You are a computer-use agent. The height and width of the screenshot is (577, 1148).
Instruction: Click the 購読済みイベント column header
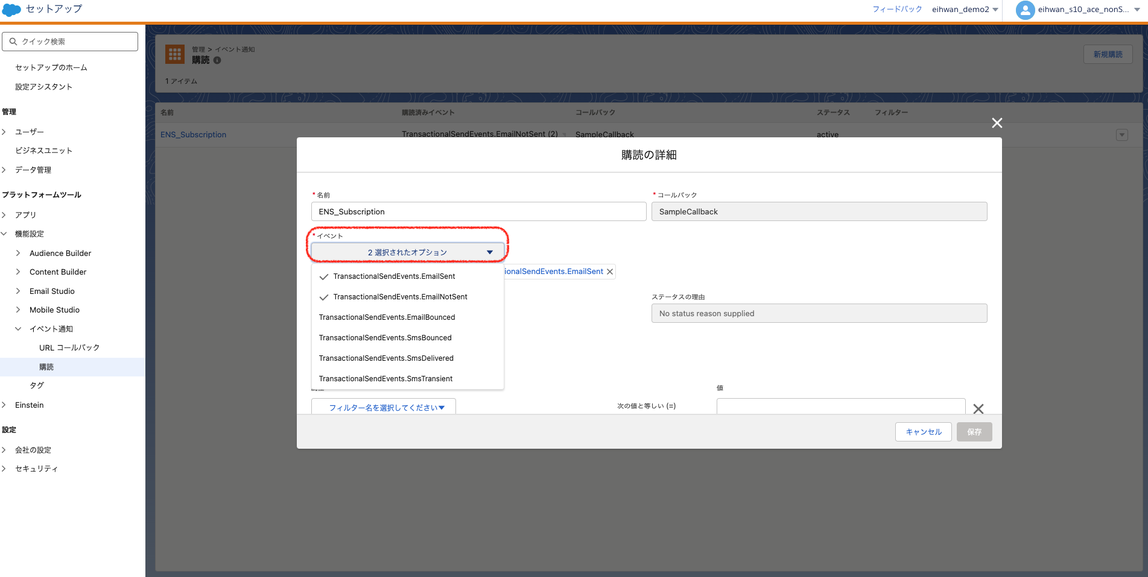429,113
